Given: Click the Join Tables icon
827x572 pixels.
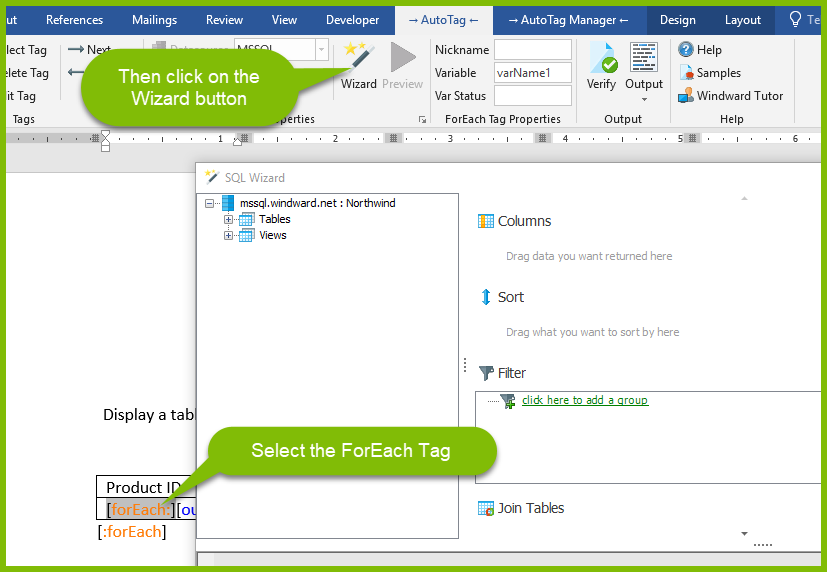Looking at the screenshot, I should (x=486, y=508).
